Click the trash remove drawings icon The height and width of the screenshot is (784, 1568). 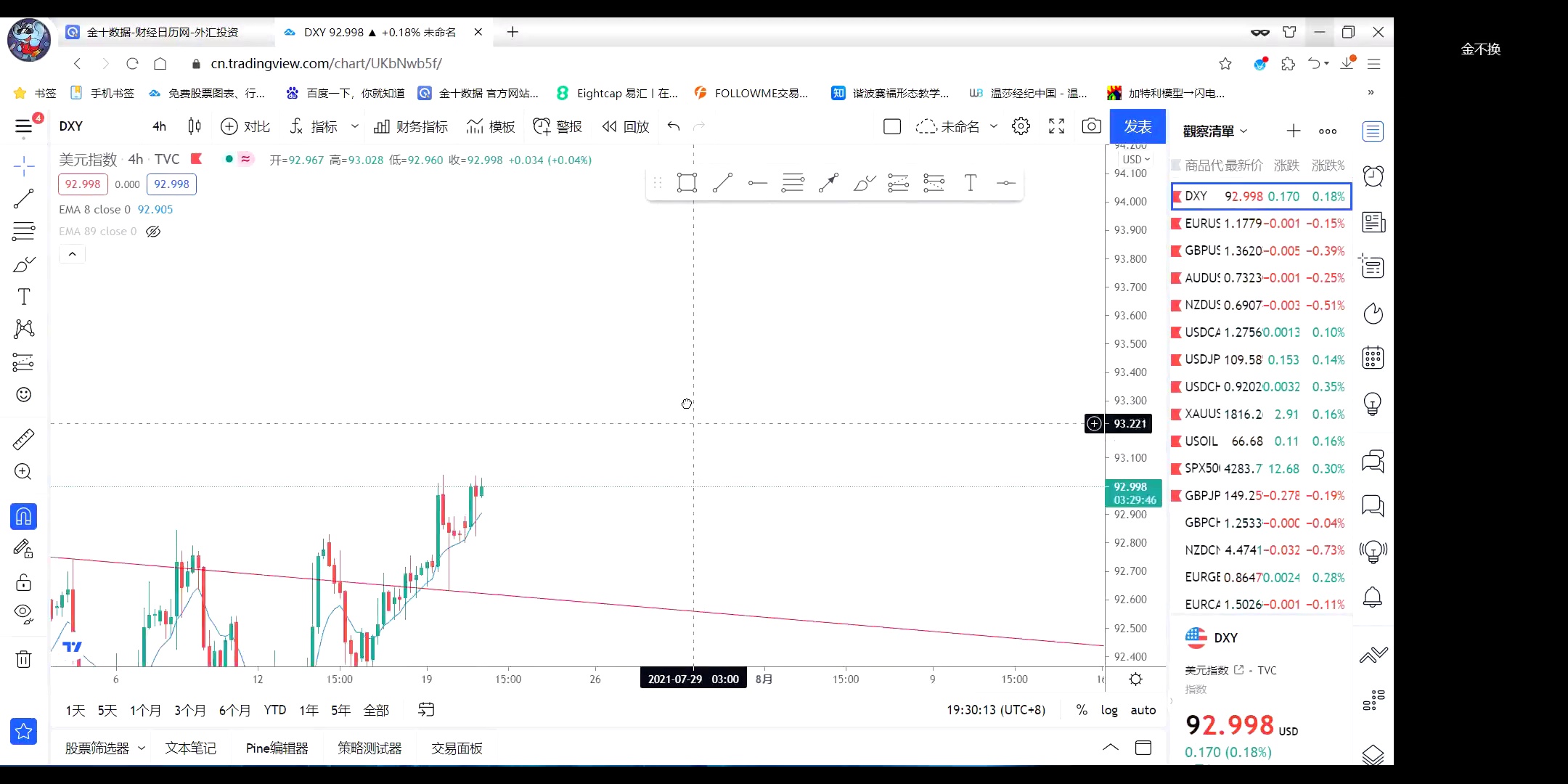(x=23, y=659)
